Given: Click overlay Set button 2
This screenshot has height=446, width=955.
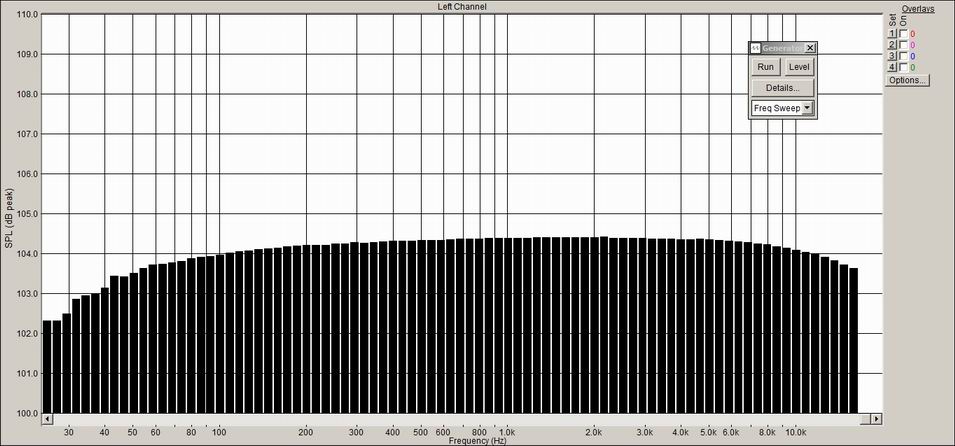Looking at the screenshot, I should click(x=892, y=44).
